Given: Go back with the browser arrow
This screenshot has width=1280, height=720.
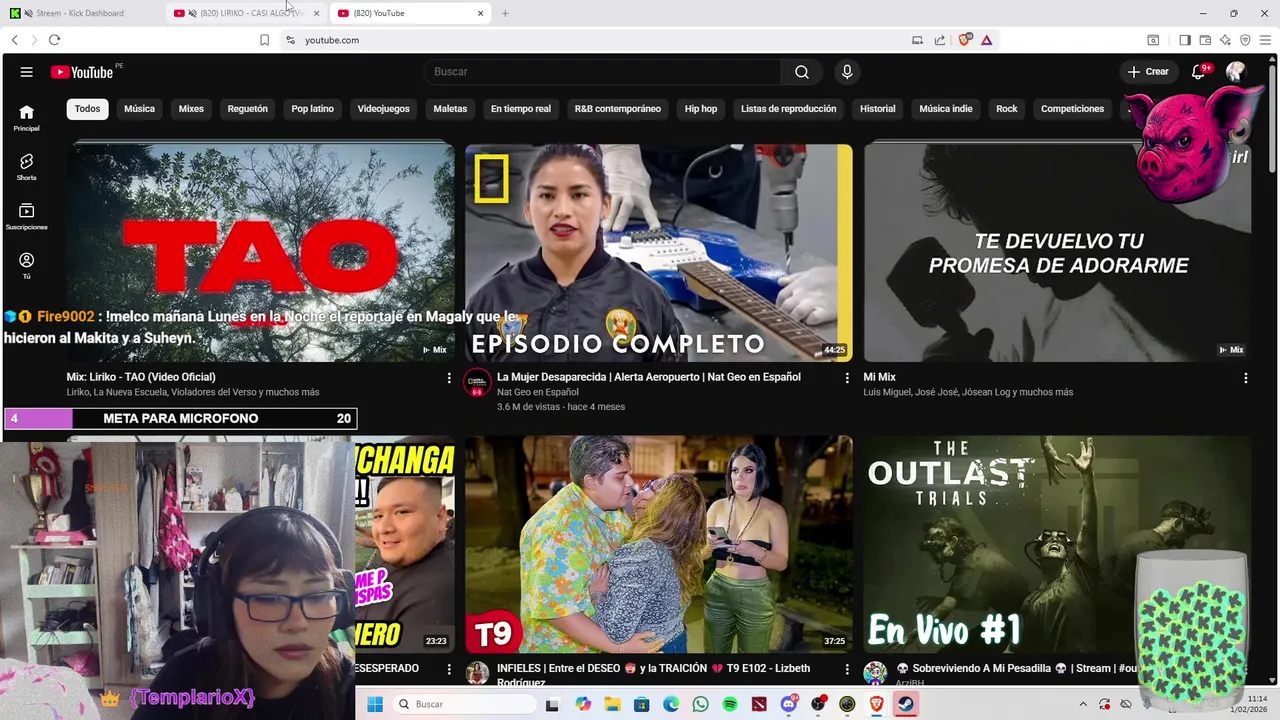Looking at the screenshot, I should tap(15, 40).
